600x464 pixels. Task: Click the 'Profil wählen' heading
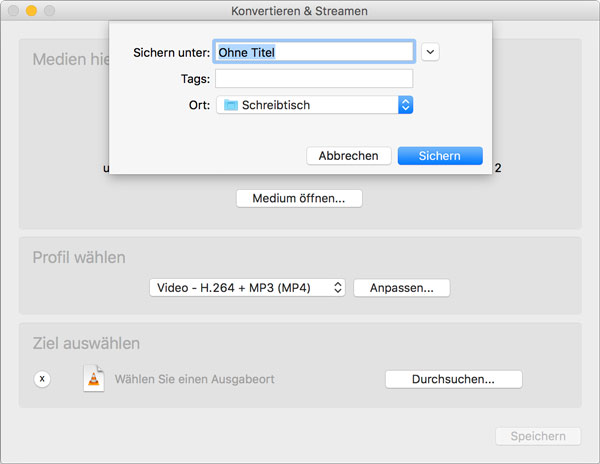(x=79, y=257)
